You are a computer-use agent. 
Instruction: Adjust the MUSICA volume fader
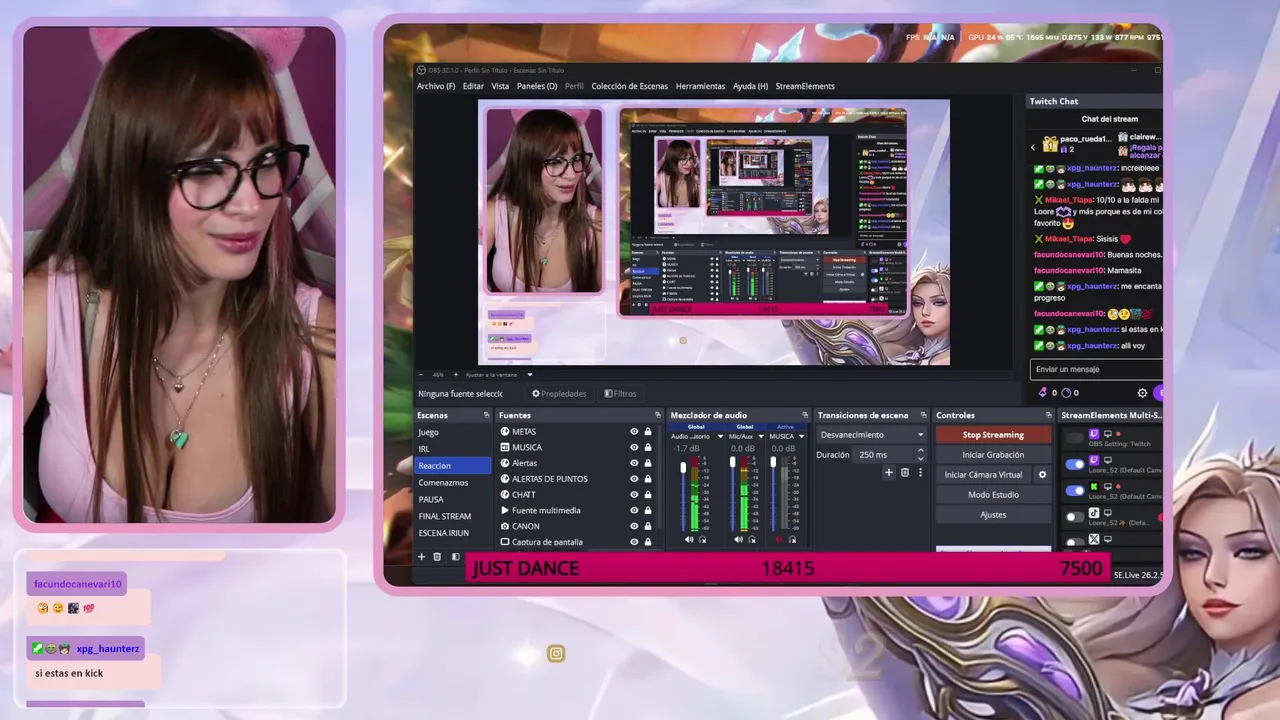(773, 462)
